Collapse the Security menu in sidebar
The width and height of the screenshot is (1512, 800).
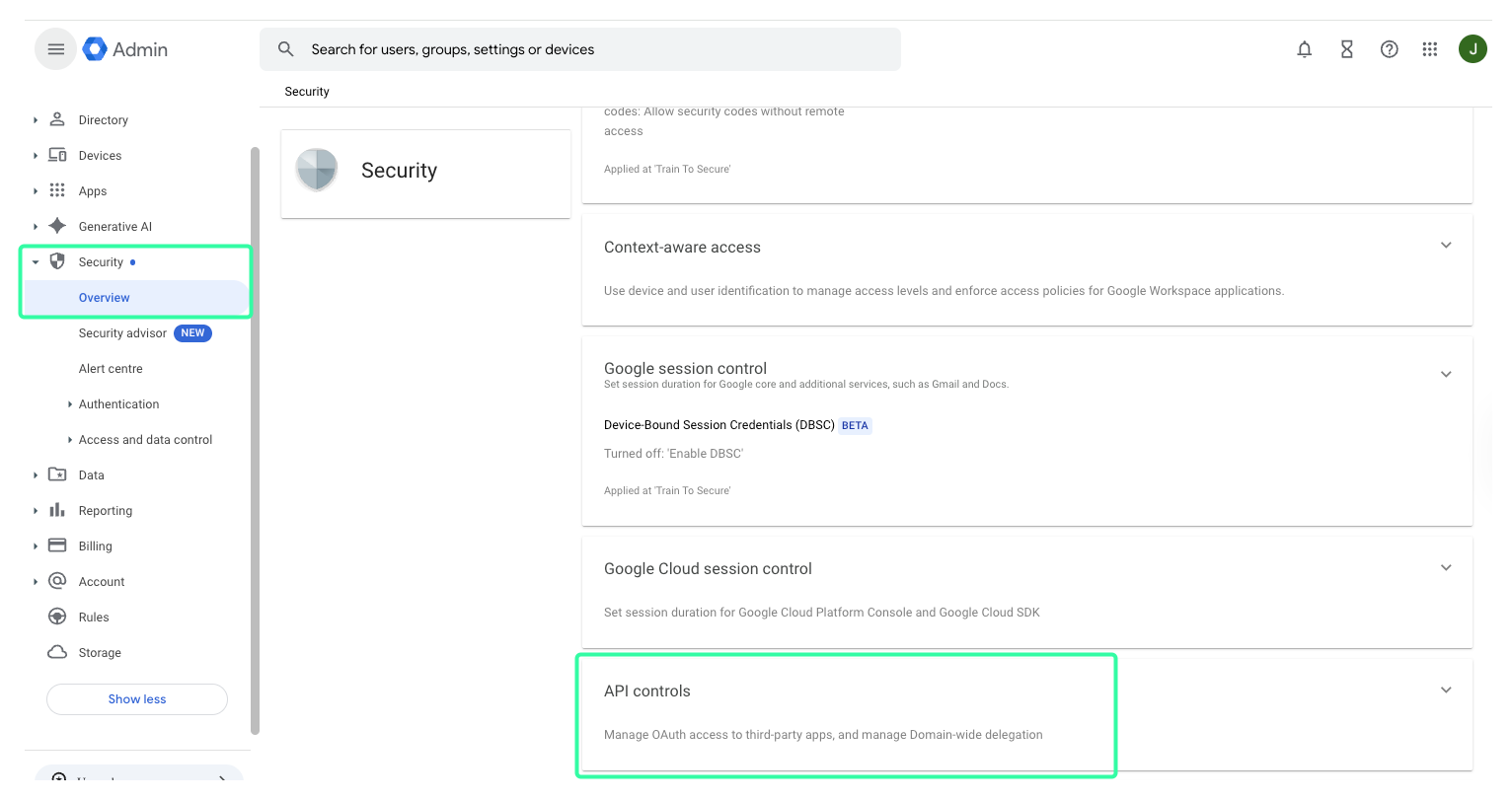(x=36, y=262)
